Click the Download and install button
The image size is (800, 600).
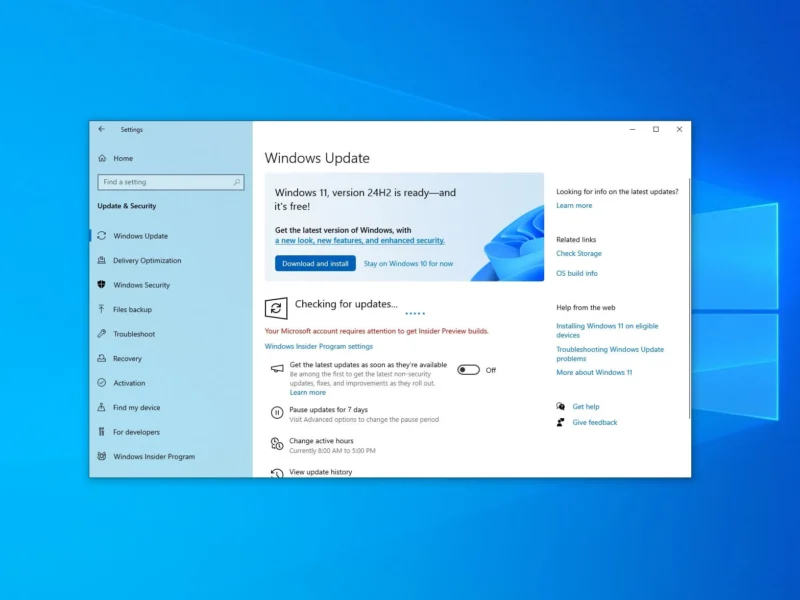click(314, 264)
